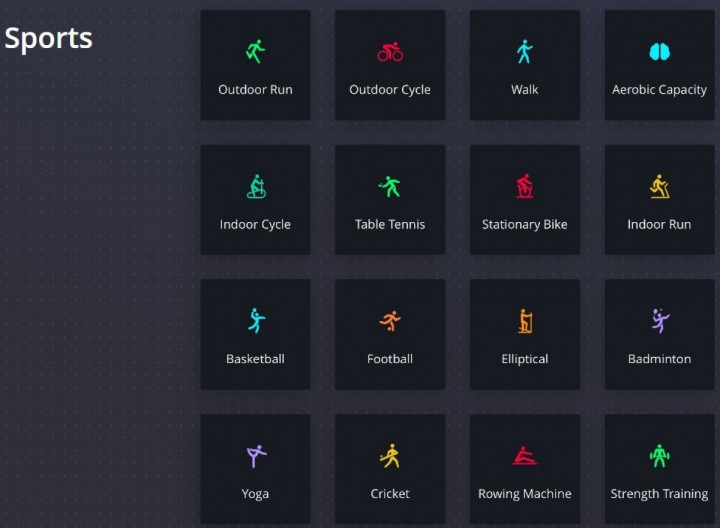Viewport: 720px width, 528px height.
Task: Click the Sports section heading
Action: click(48, 38)
